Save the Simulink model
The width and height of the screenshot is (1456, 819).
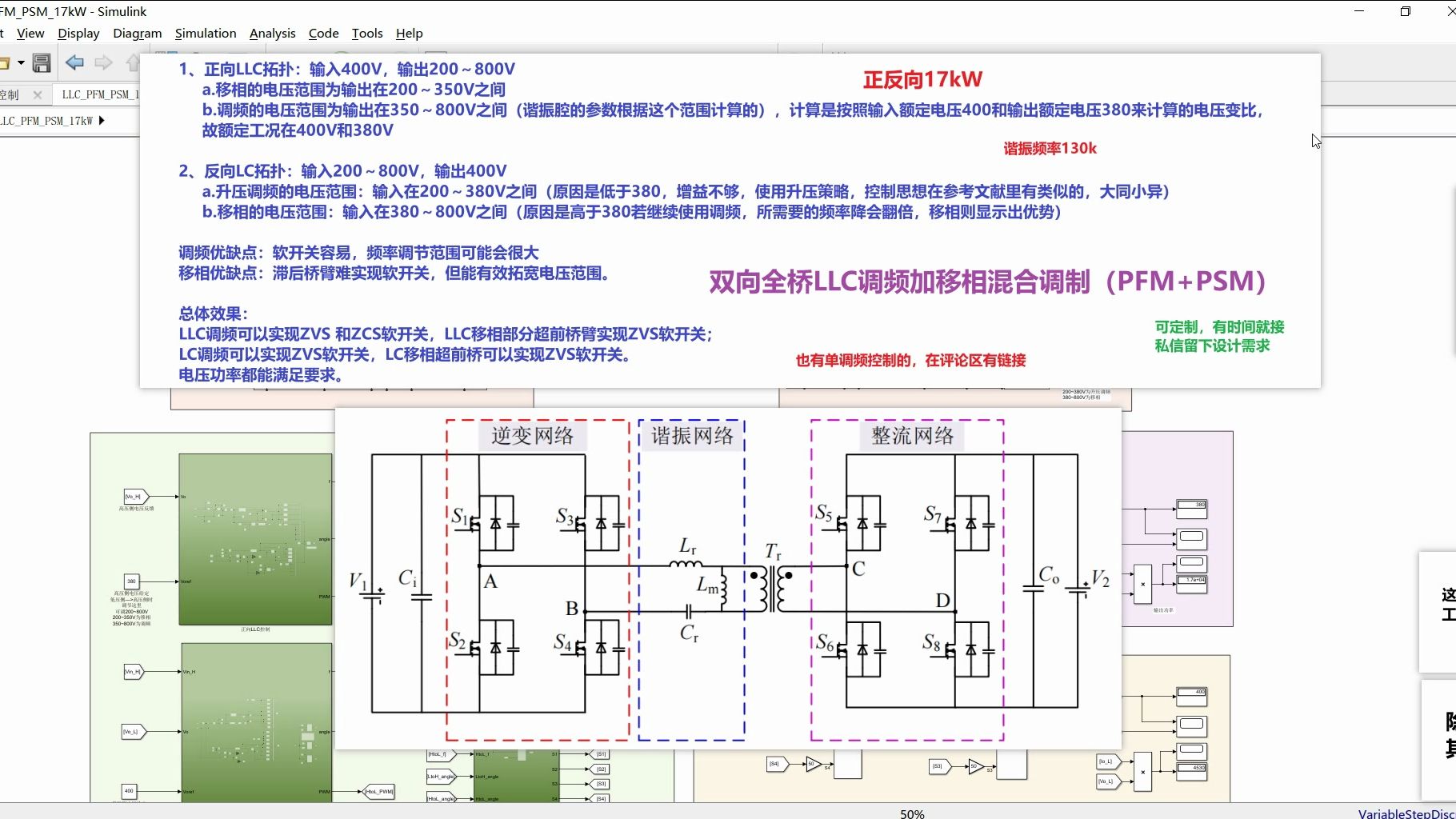(x=41, y=62)
